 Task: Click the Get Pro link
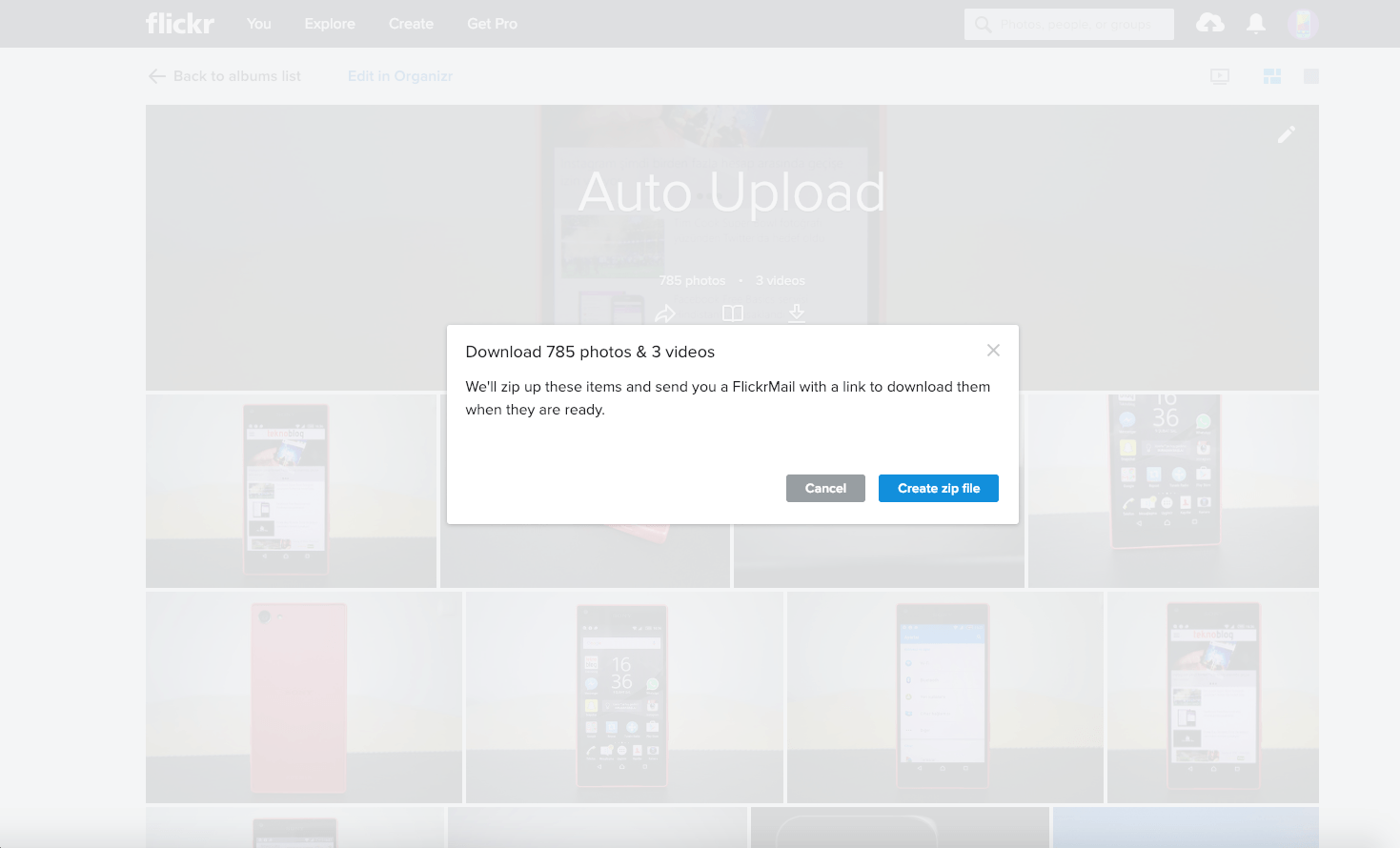[x=492, y=24]
